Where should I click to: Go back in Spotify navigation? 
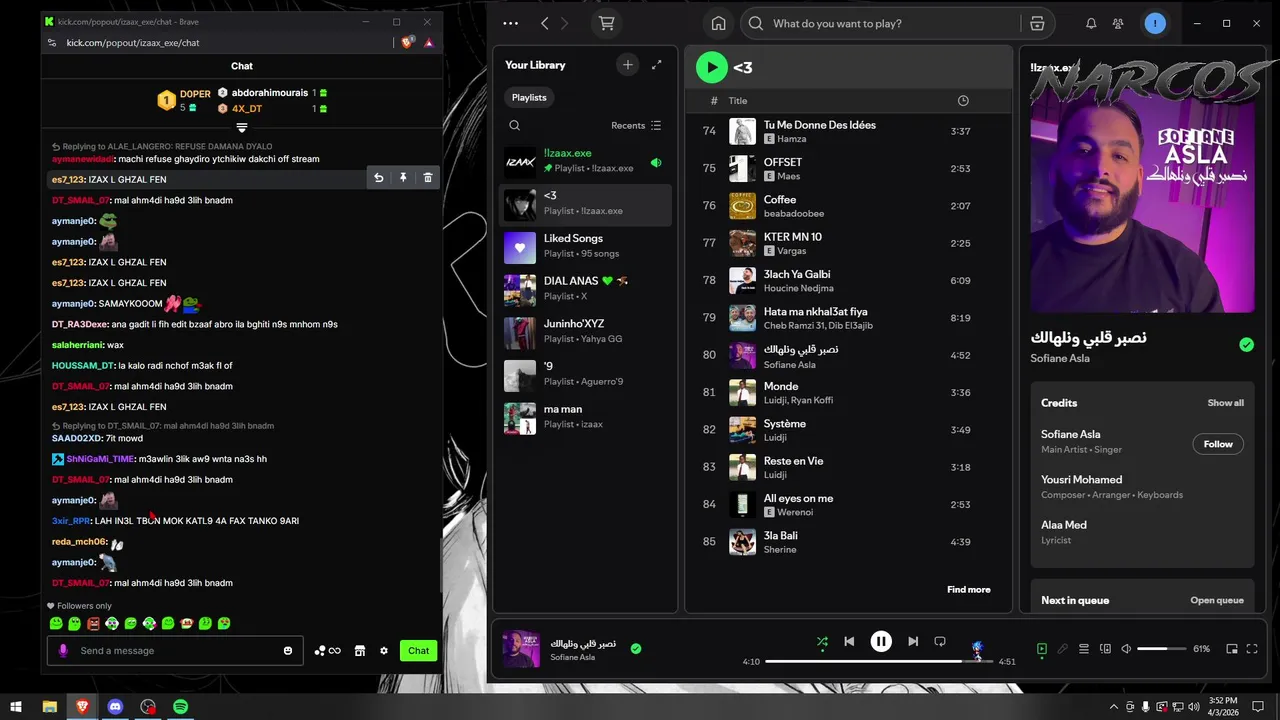(544, 23)
